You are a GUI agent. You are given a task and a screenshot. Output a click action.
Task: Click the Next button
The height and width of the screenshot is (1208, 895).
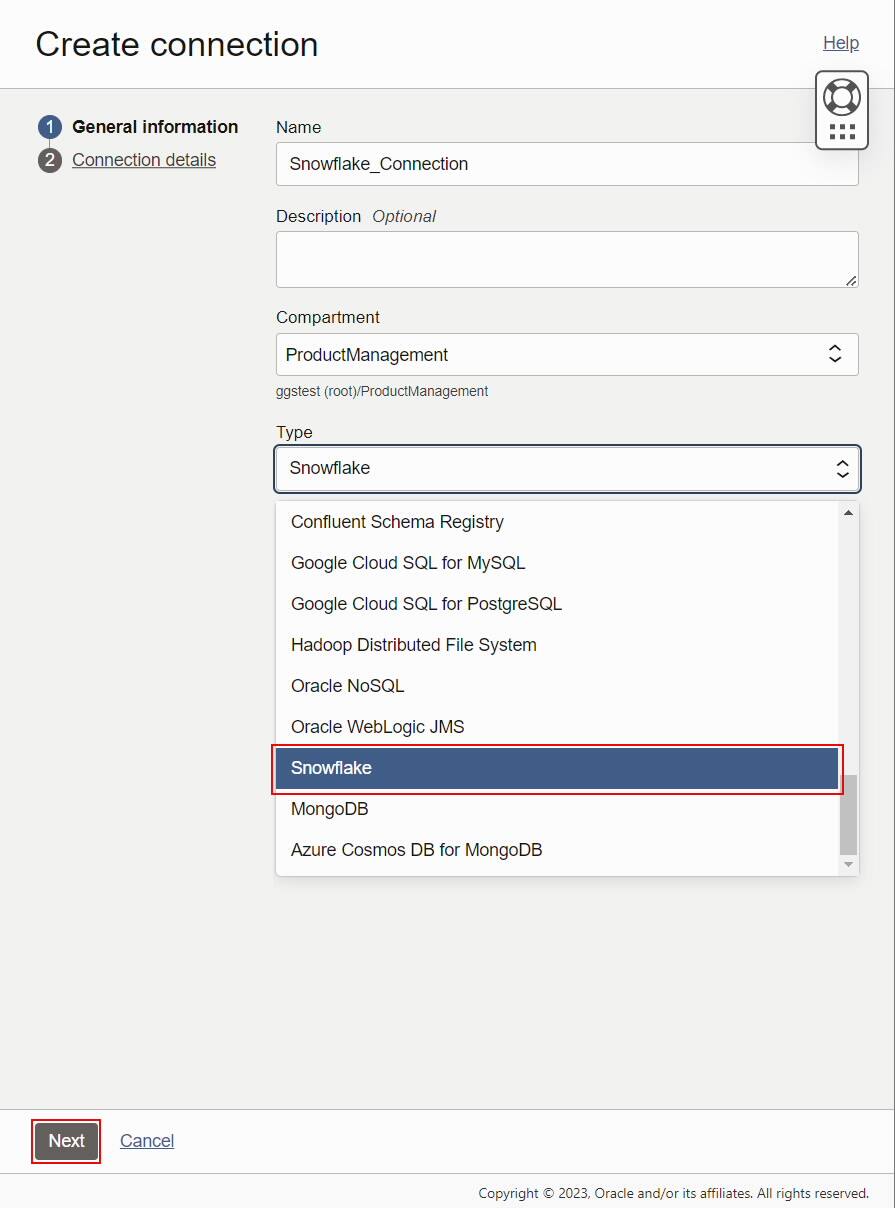click(66, 1140)
